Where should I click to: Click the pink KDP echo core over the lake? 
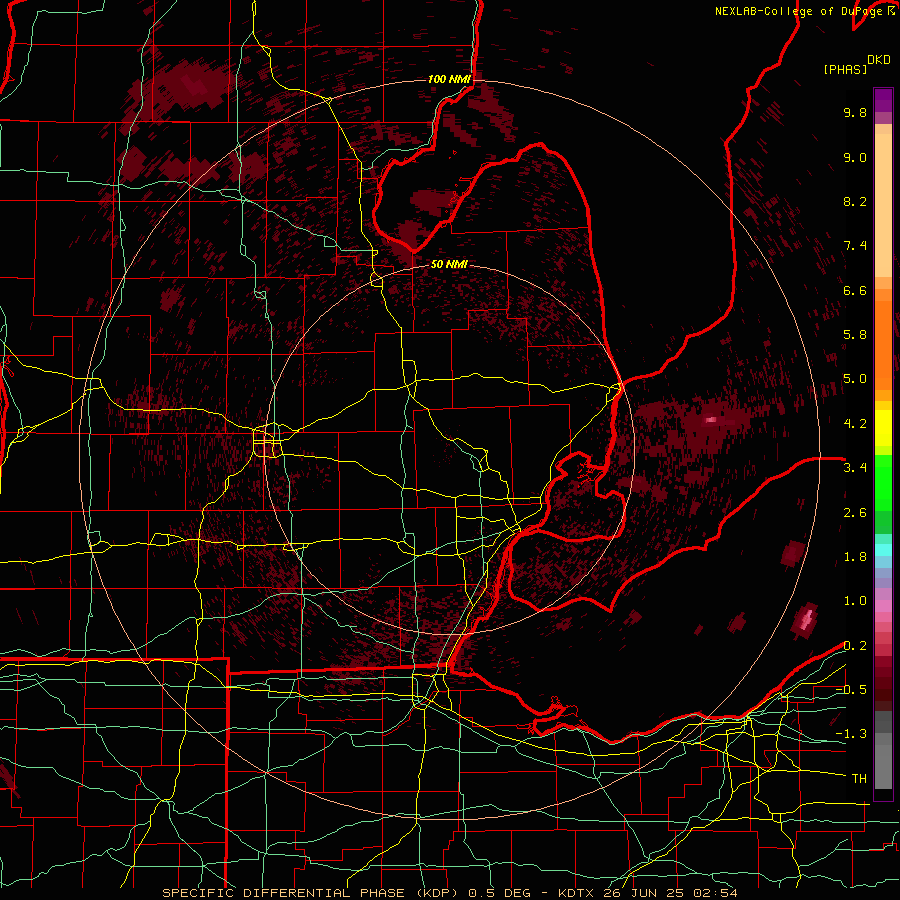pyautogui.click(x=711, y=420)
